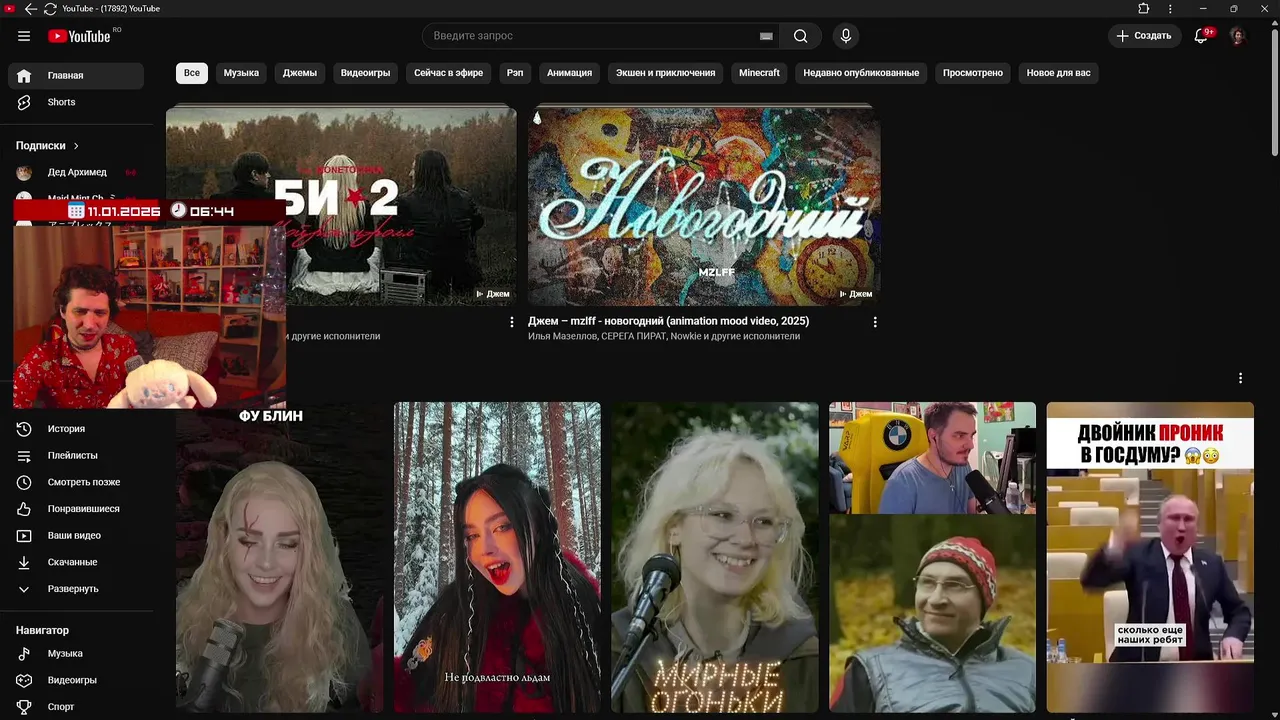Image resolution: width=1280 pixels, height=720 pixels.
Task: Open the Главная sidebar item
Action: (x=76, y=76)
